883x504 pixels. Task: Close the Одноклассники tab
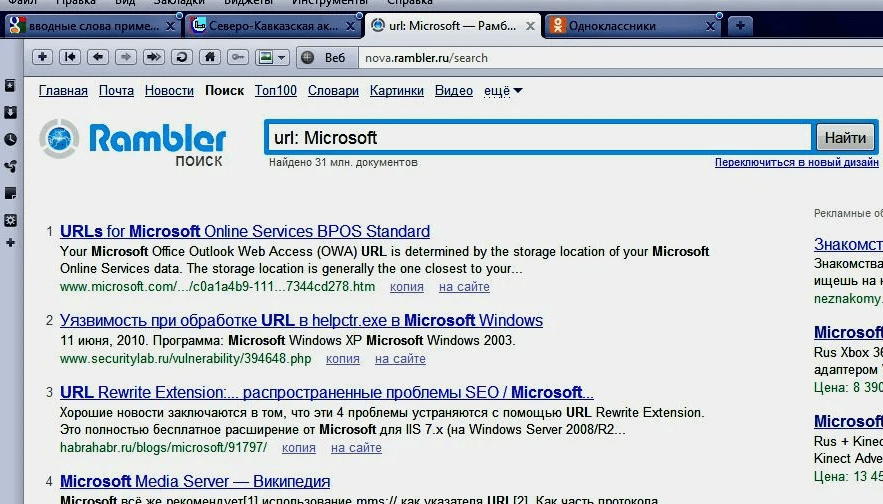[710, 26]
